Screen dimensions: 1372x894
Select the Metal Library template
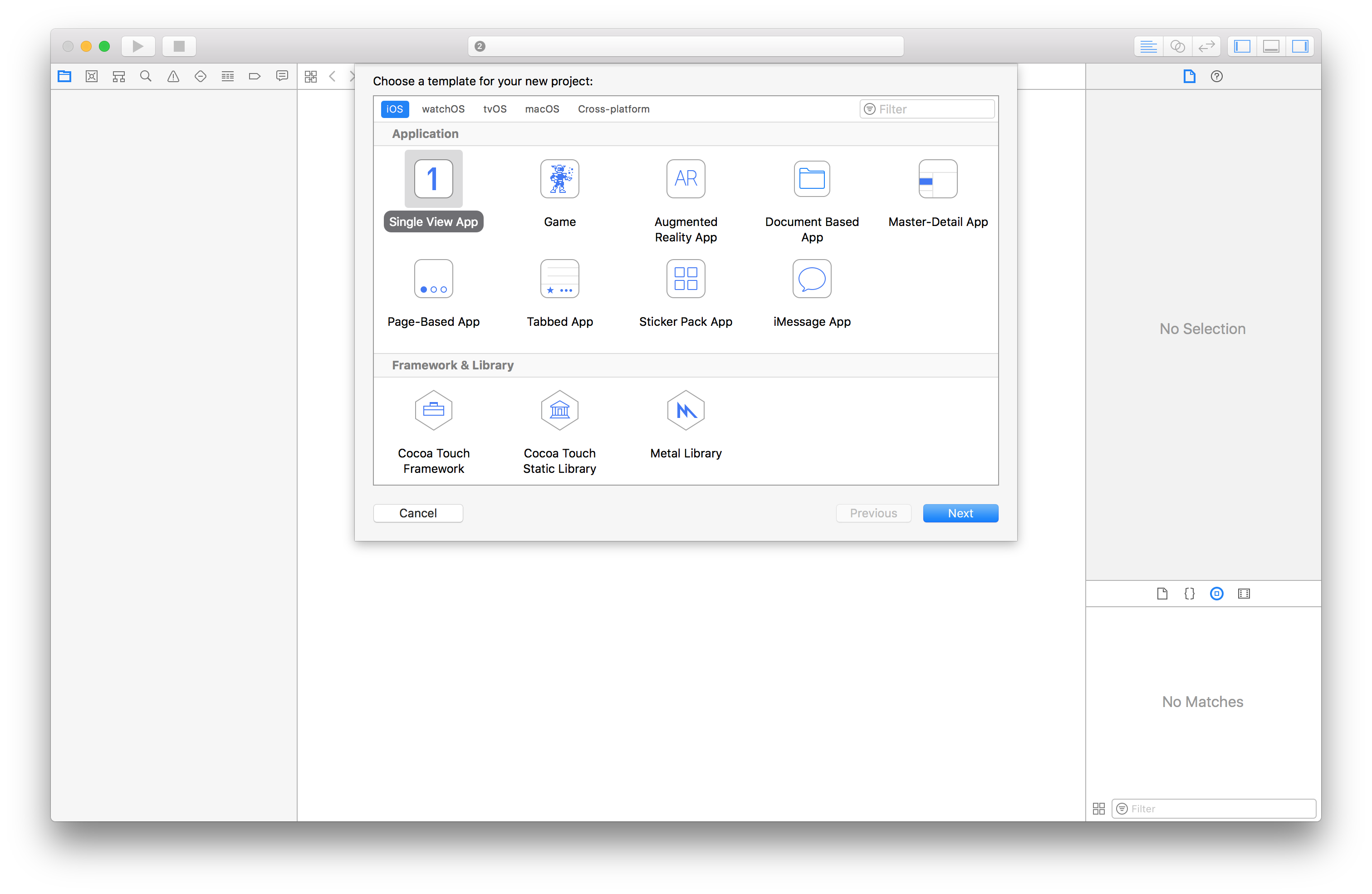tap(686, 425)
